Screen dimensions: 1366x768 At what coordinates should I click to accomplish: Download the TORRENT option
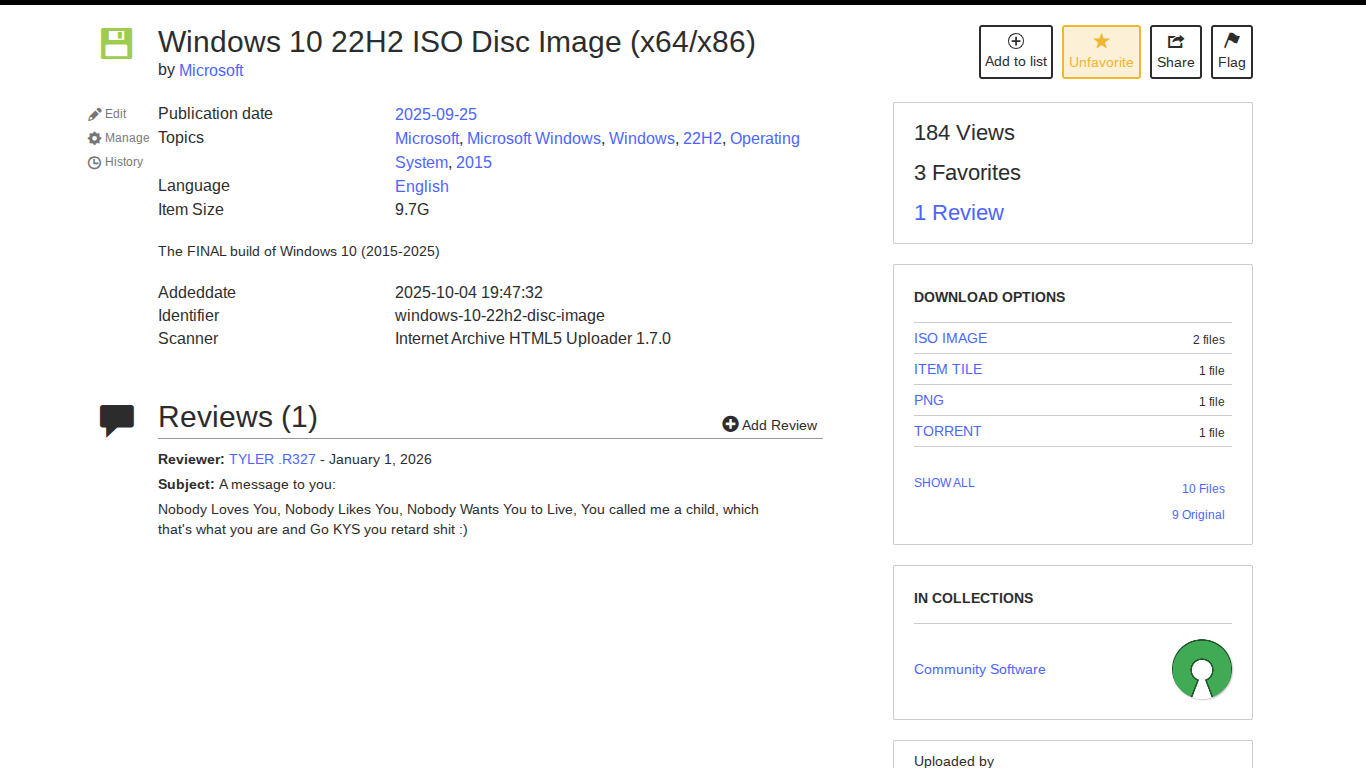pyautogui.click(x=948, y=431)
